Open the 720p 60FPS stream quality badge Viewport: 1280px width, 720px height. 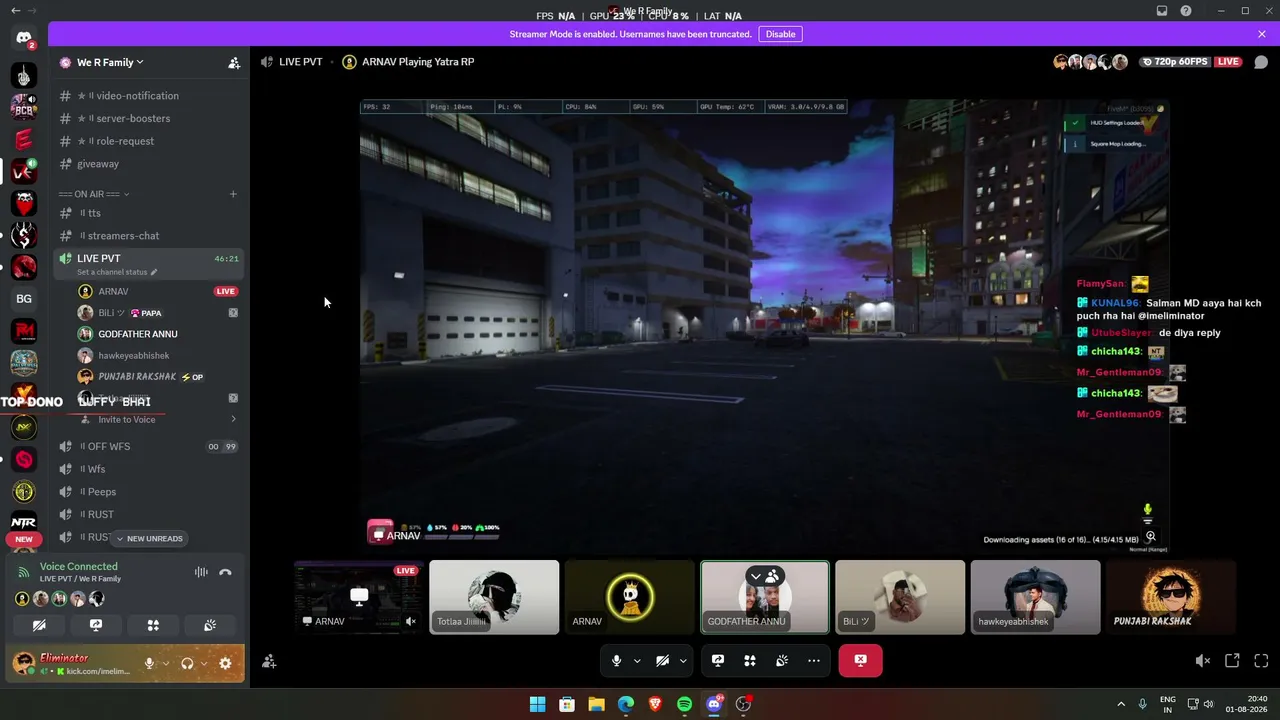click(1175, 62)
